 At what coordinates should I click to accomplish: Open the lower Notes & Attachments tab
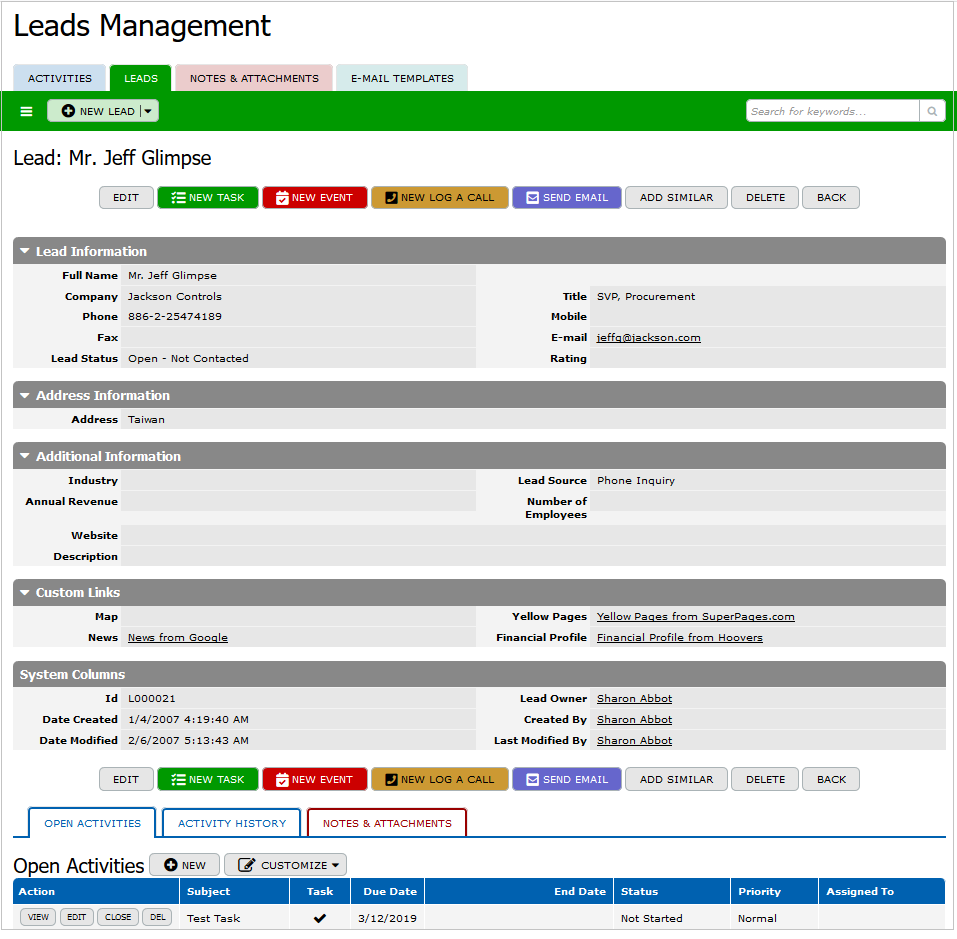pyautogui.click(x=387, y=824)
